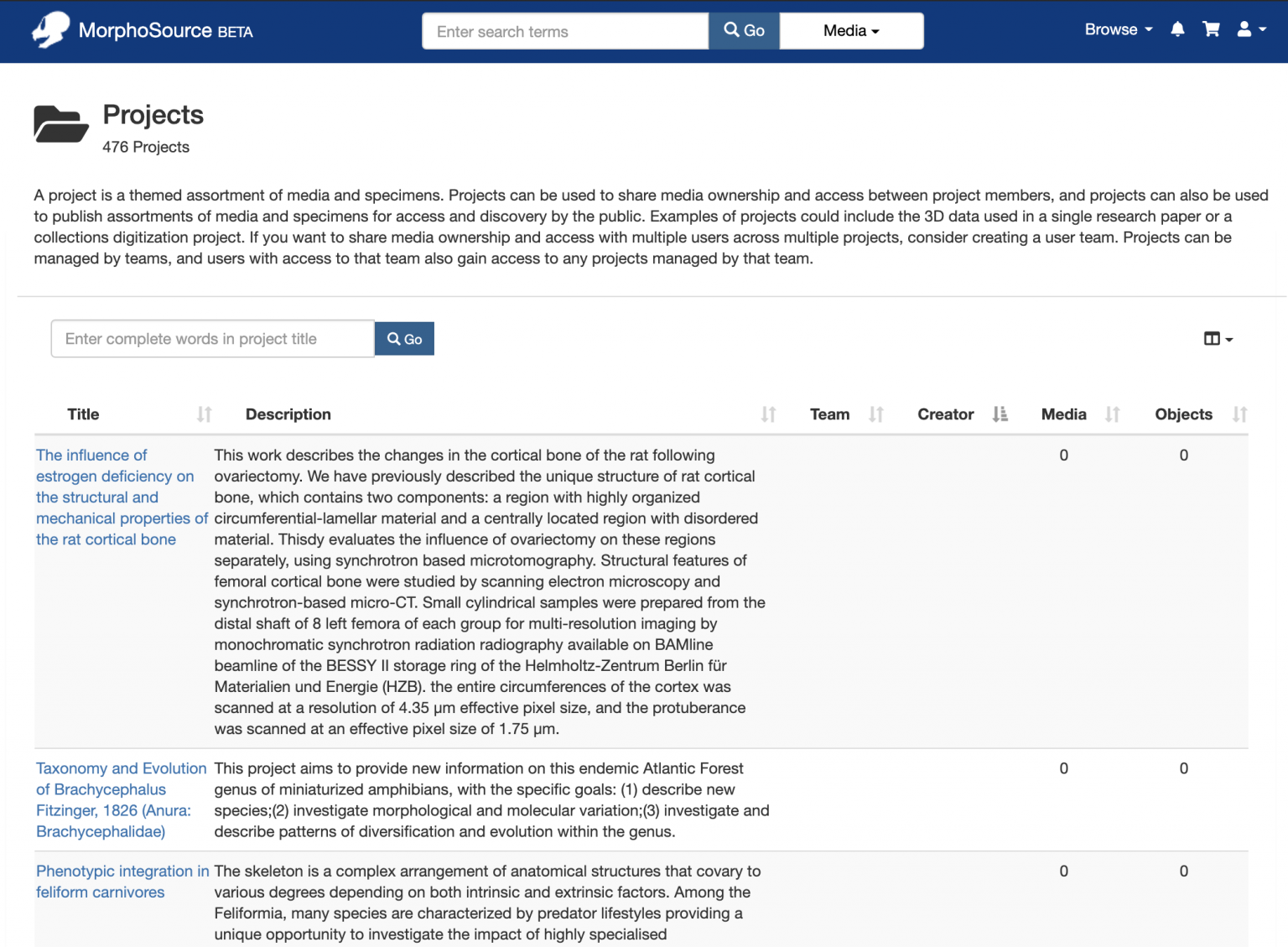Expand the Browse navigation dropdown
1288x947 pixels.
pyautogui.click(x=1118, y=29)
